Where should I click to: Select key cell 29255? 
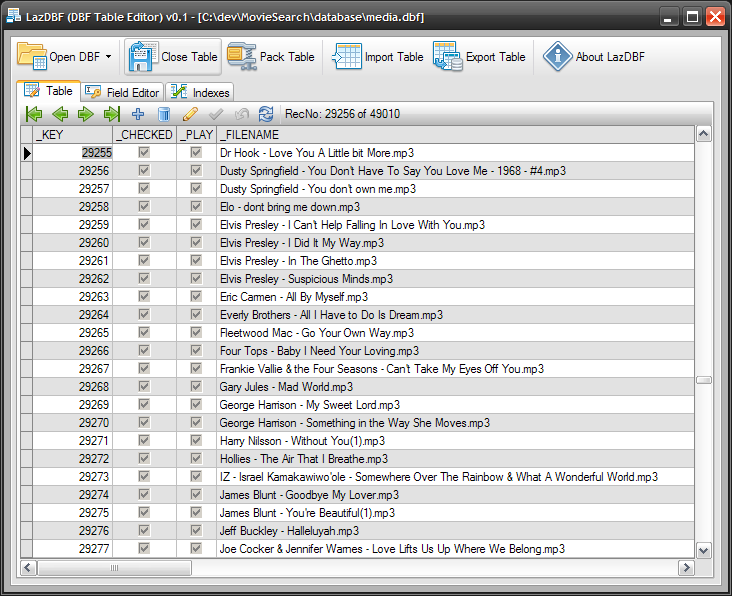72,153
